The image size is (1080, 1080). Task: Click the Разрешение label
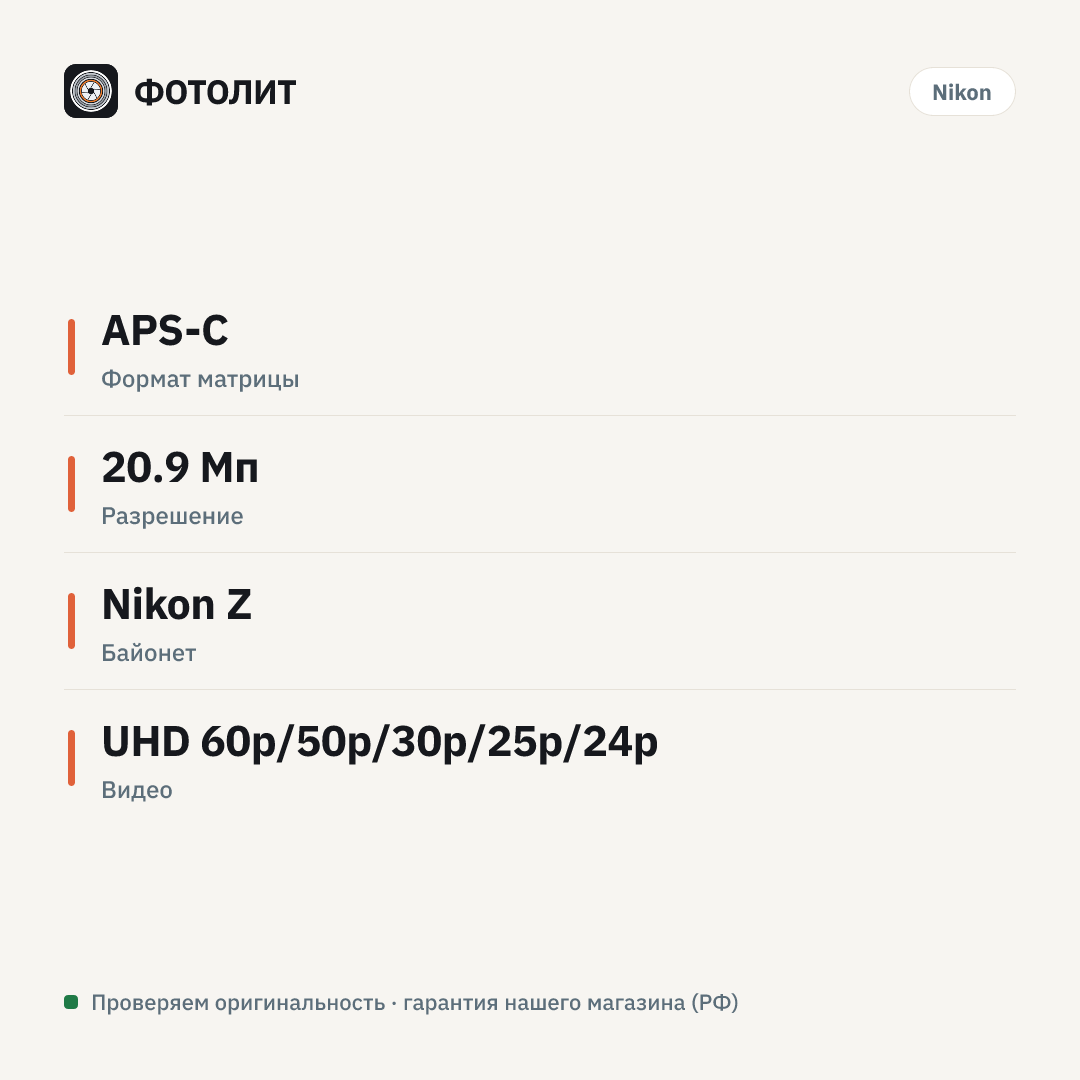(x=172, y=516)
